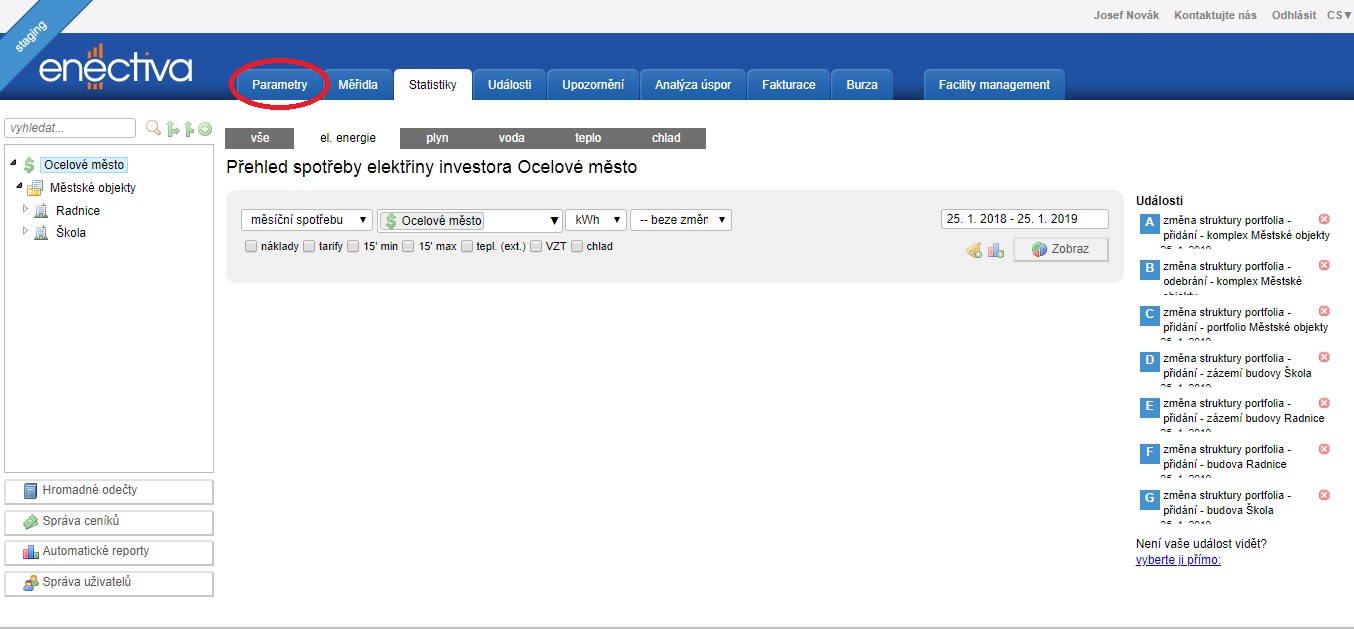Click the magnifier search icon
This screenshot has width=1354, height=629.
pyautogui.click(x=153, y=128)
